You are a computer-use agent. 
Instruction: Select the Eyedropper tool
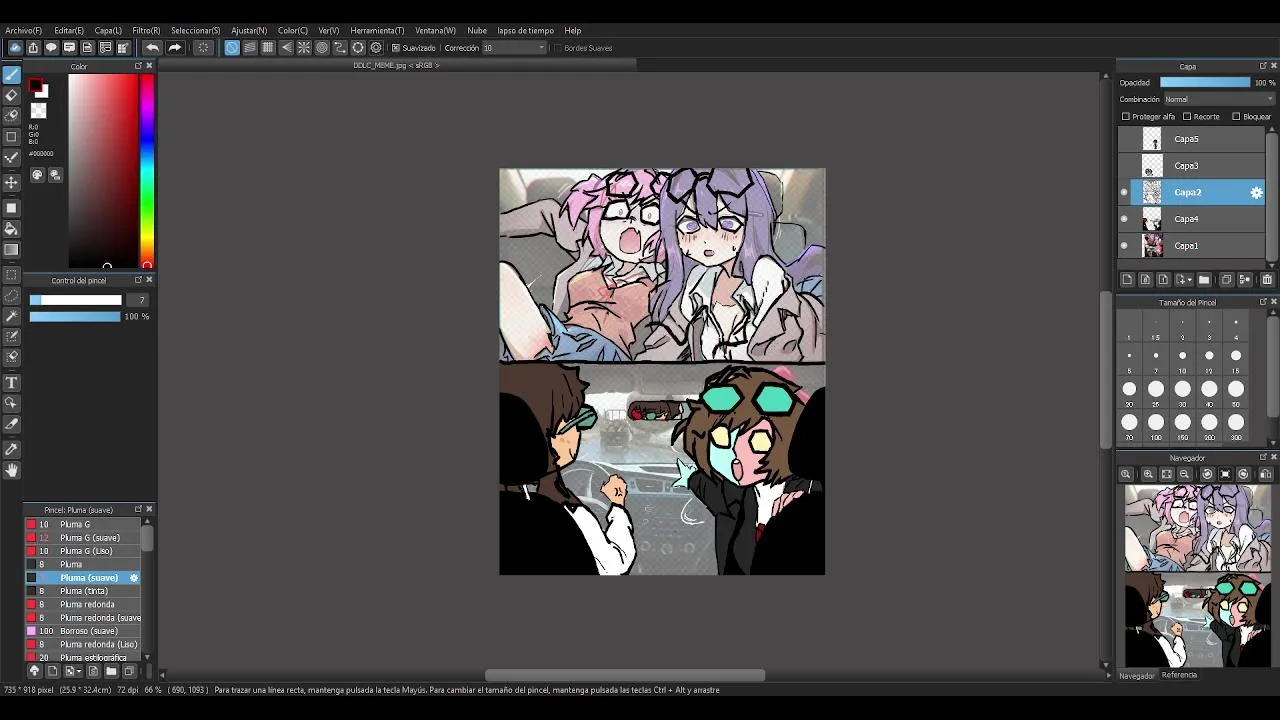[12, 450]
